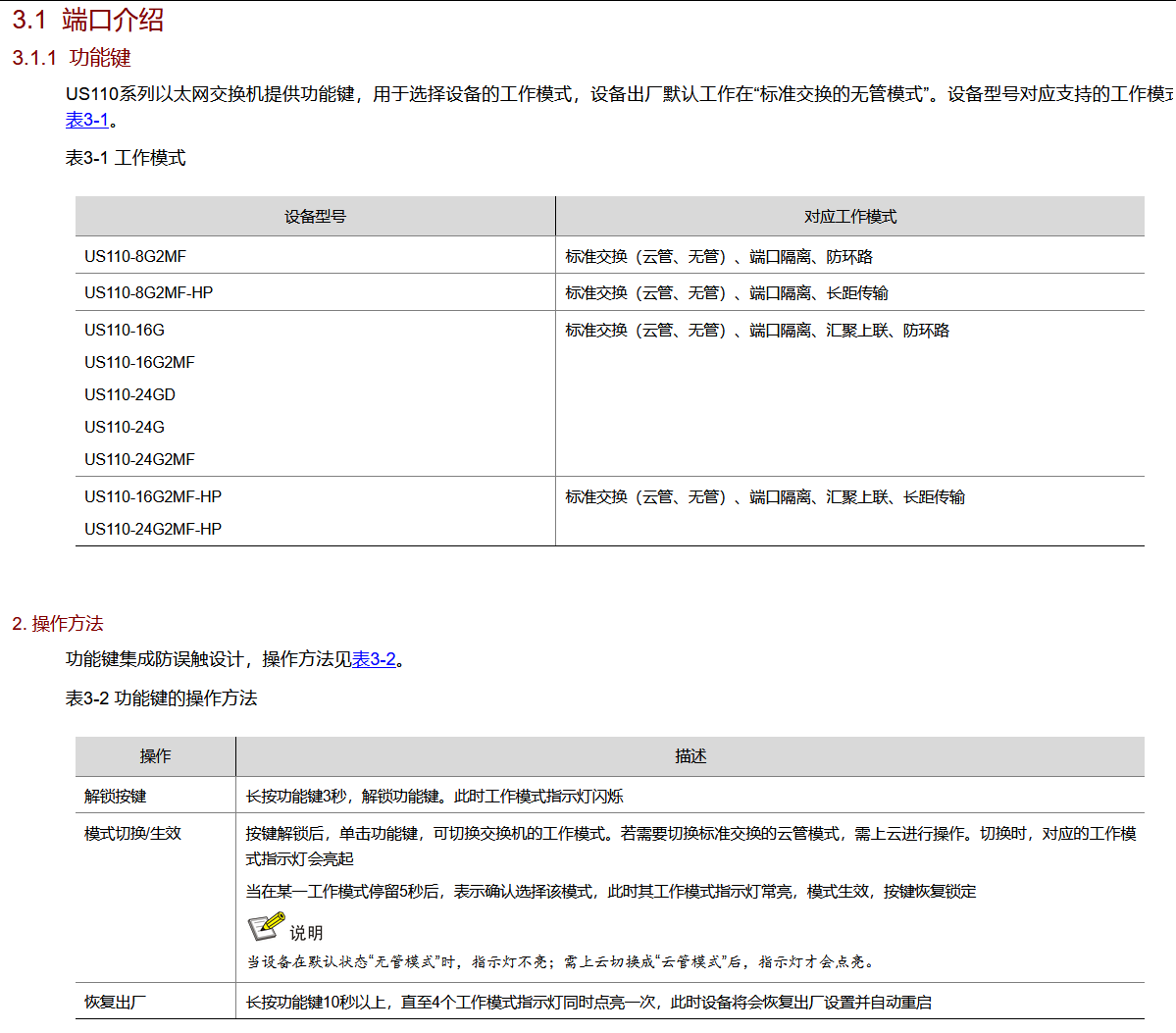Image resolution: width=1176 pixels, height=1033 pixels.
Task: Click paragraph starting US110系列以太网交换机
Action: (x=620, y=107)
